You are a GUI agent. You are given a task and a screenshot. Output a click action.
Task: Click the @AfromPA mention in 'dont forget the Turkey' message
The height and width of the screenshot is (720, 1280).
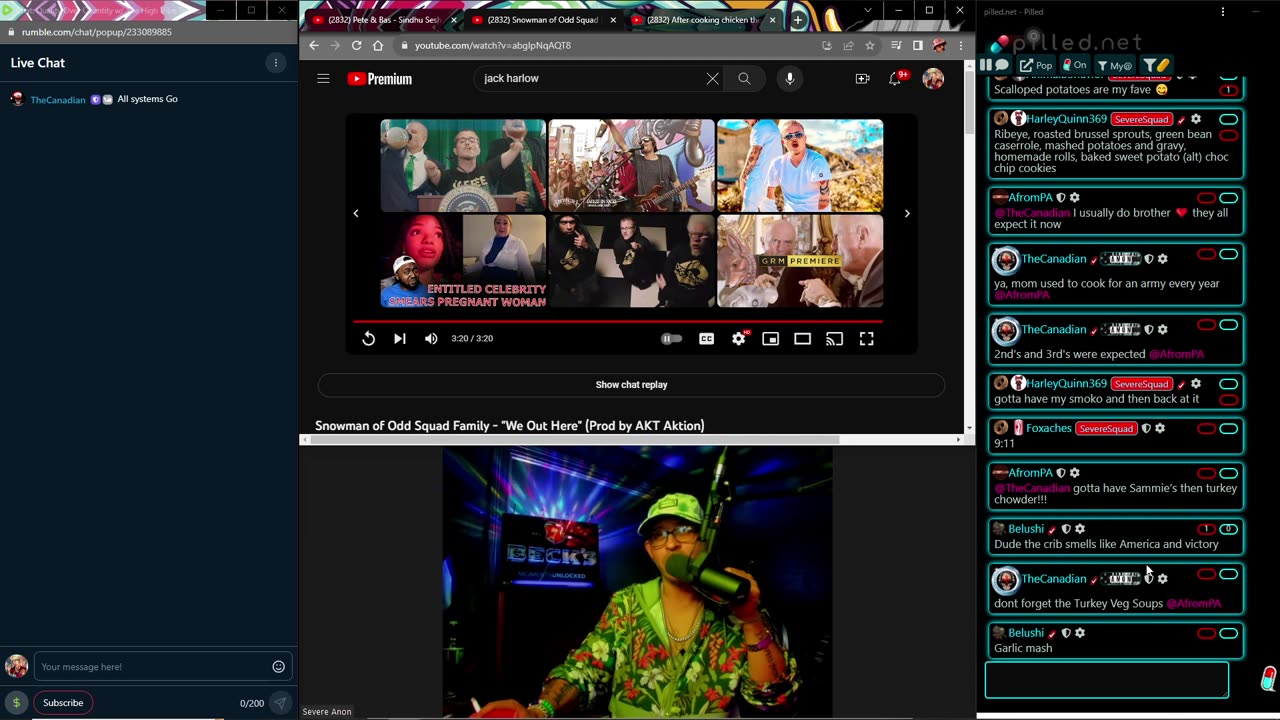pyautogui.click(x=1194, y=604)
